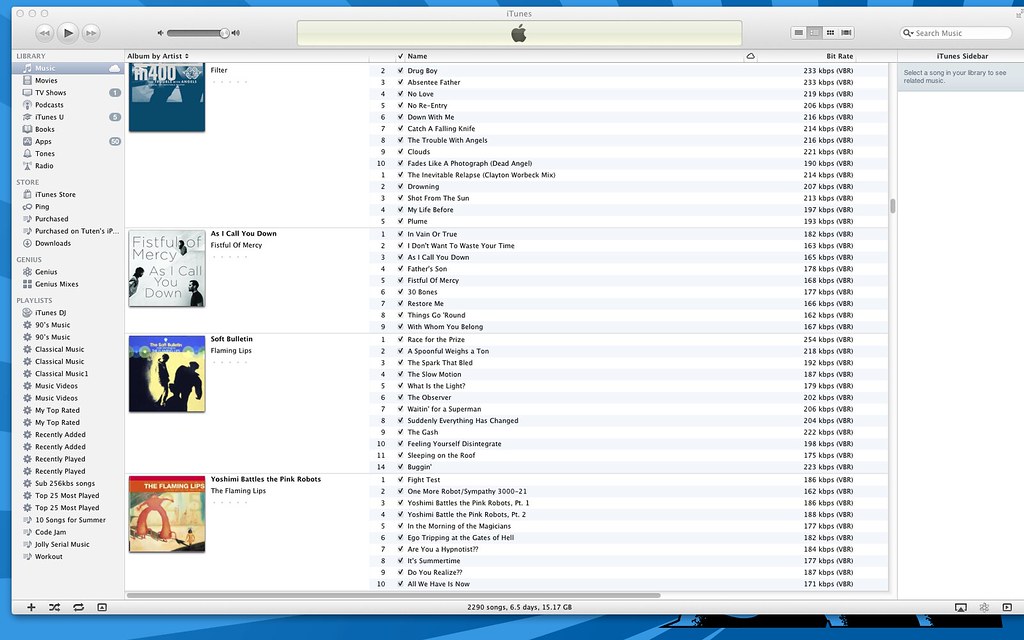Image resolution: width=1024 pixels, height=640 pixels.
Task: Open Podcasts in the sidebar
Action: pos(49,104)
